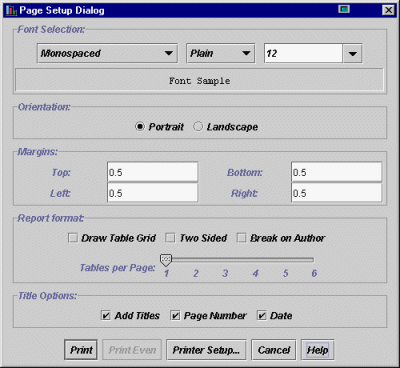Screen dimensions: 400x368
Task: Open the Plain font style dropdown
Action: click(221, 53)
